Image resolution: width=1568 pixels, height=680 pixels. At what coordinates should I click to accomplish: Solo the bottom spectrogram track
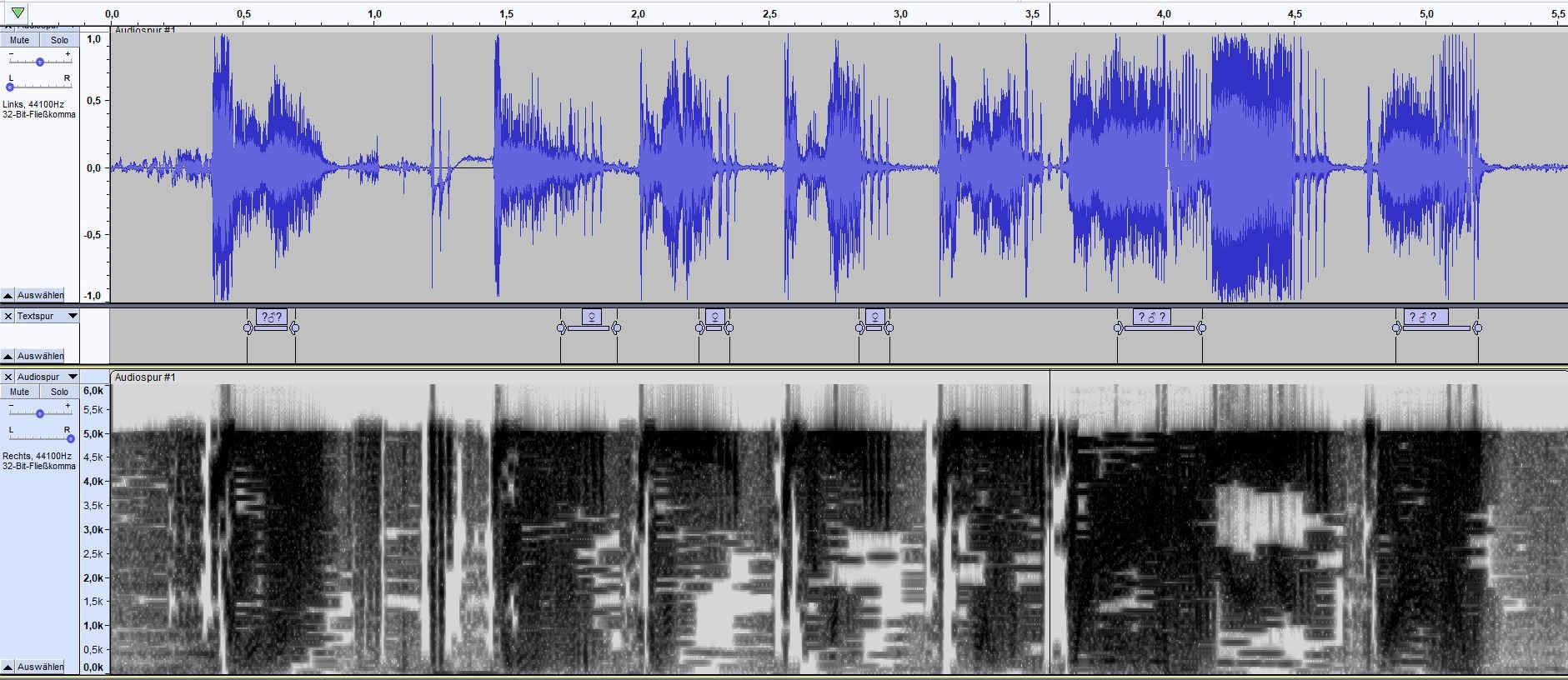[x=59, y=392]
